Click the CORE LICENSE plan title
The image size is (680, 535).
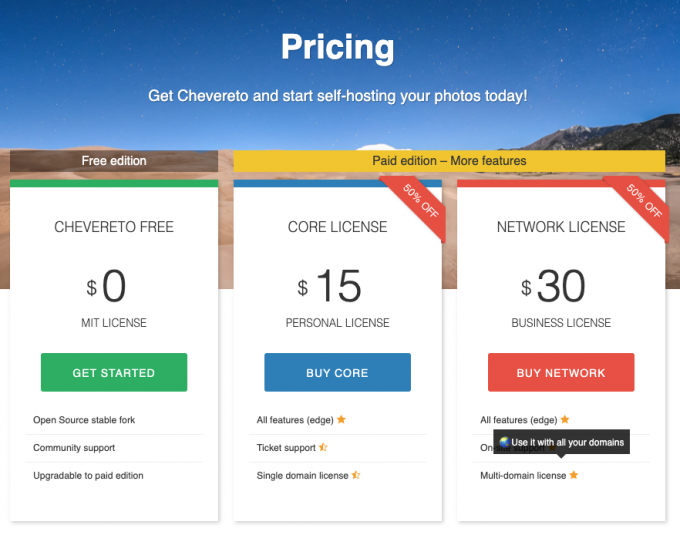tap(337, 228)
